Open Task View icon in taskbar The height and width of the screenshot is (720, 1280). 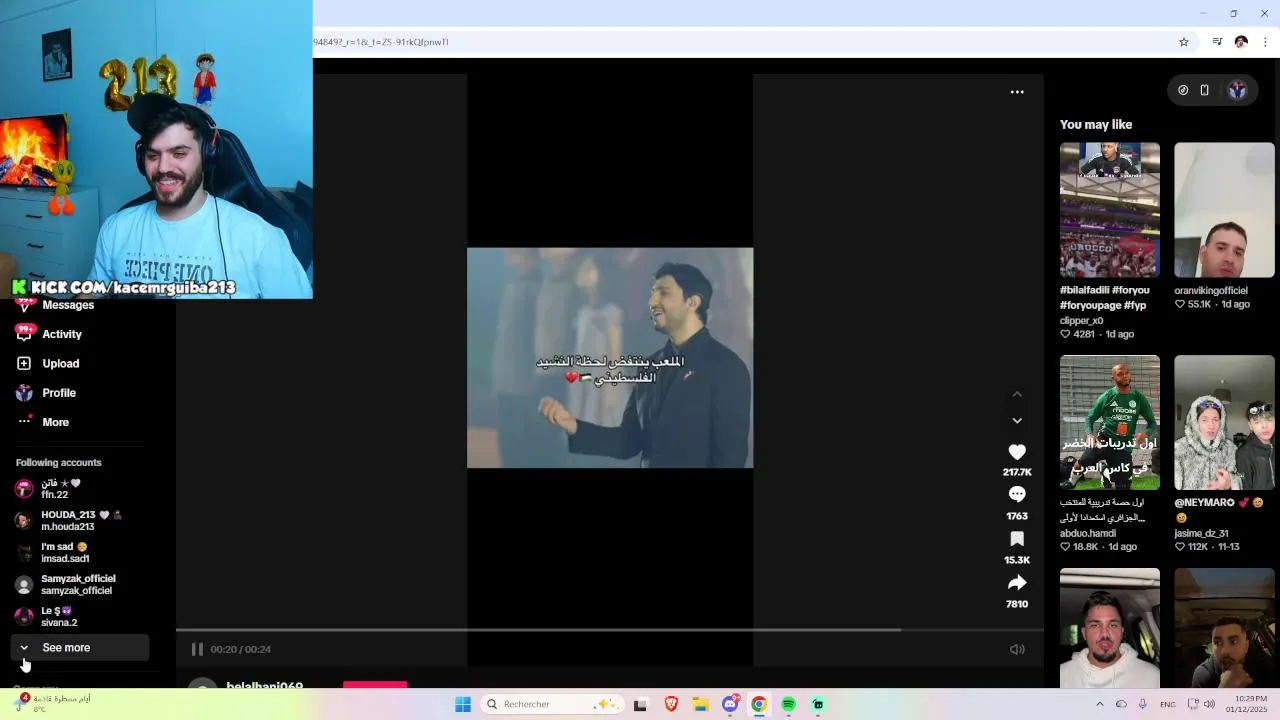coord(641,704)
